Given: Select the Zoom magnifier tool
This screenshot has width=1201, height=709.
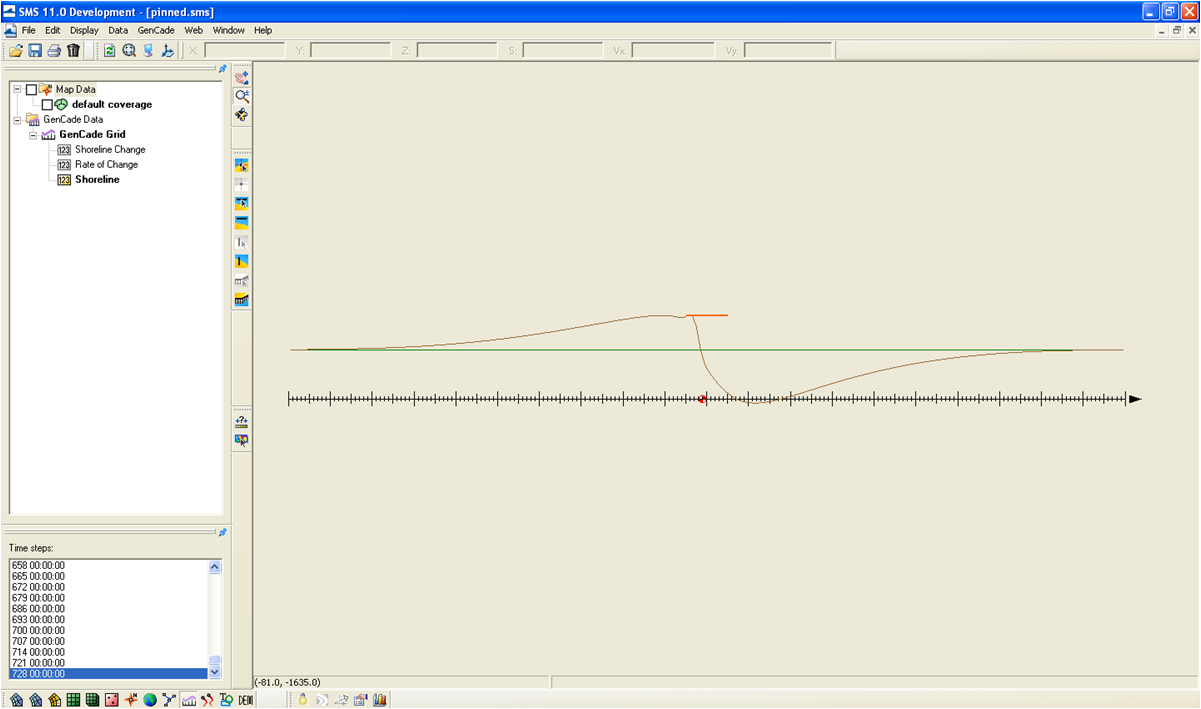Looking at the screenshot, I should click(x=241, y=96).
